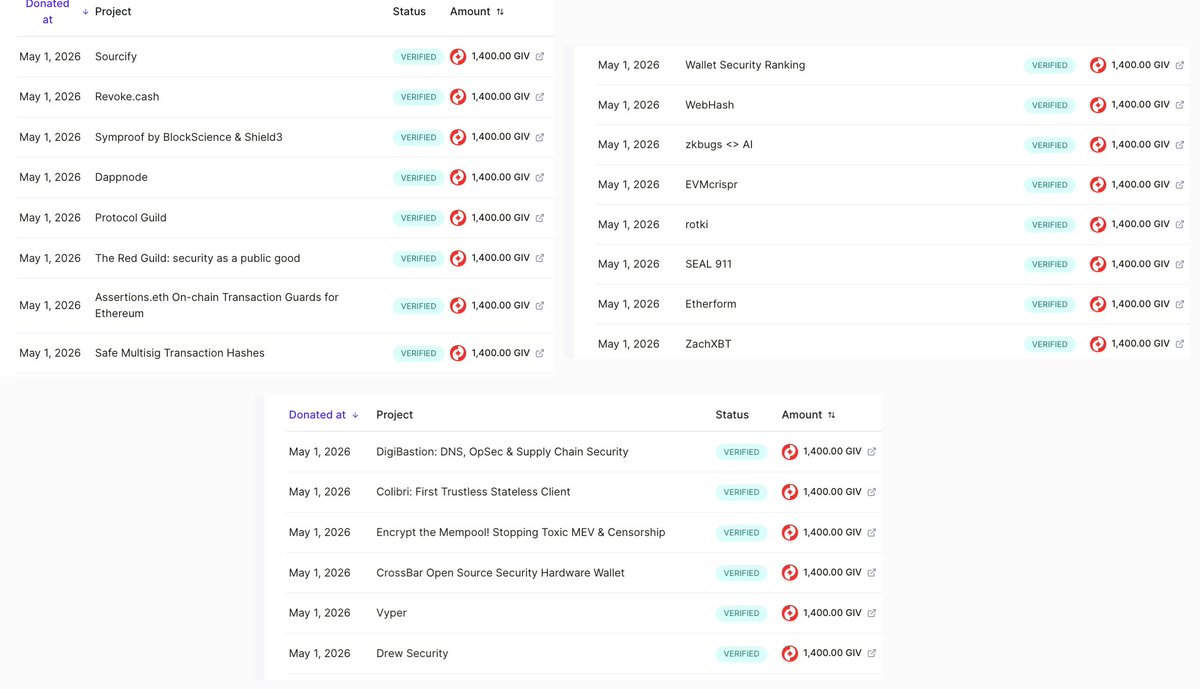Click GIV token icon in Vyper row
The width and height of the screenshot is (1200, 689).
pos(790,613)
